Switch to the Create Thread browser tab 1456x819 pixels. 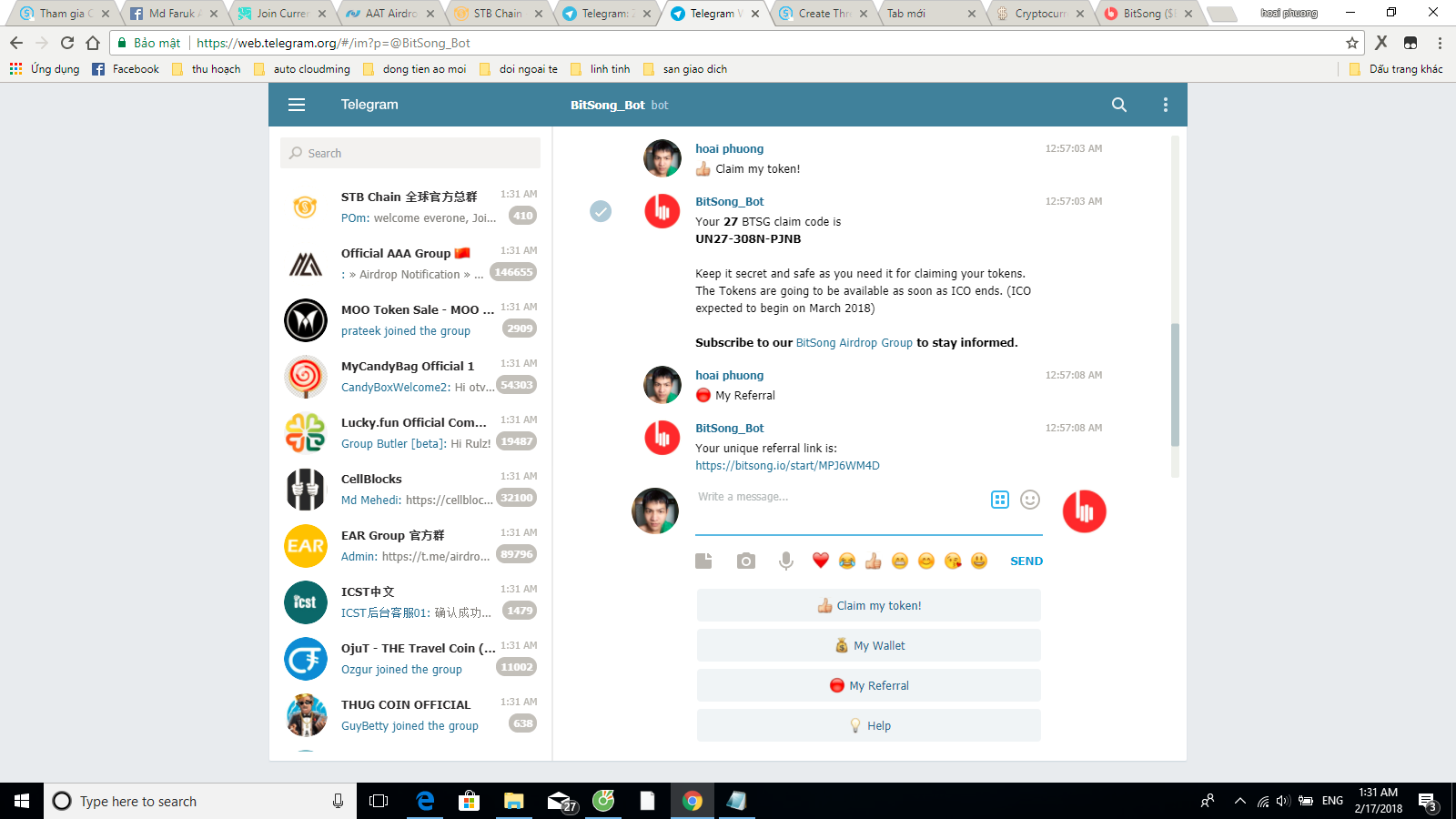(x=823, y=14)
